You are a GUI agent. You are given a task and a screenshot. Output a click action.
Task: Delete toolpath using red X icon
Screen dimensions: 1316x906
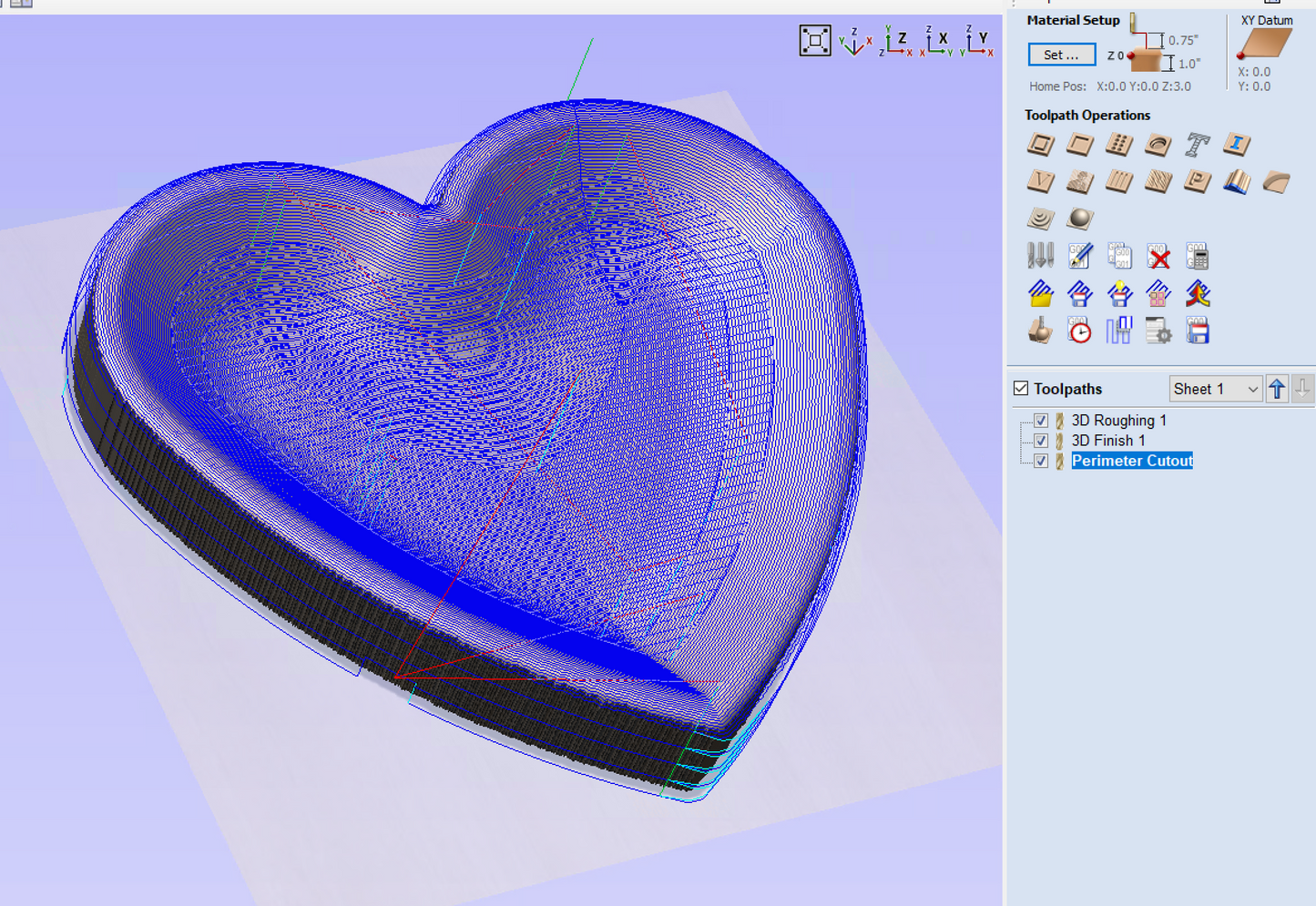(x=1158, y=258)
